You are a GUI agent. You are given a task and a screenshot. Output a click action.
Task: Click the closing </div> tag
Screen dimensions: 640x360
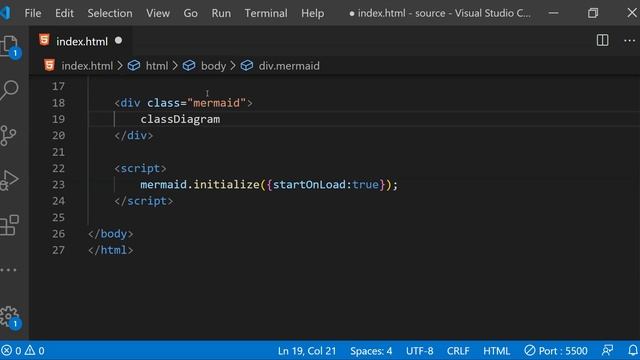tap(133, 136)
